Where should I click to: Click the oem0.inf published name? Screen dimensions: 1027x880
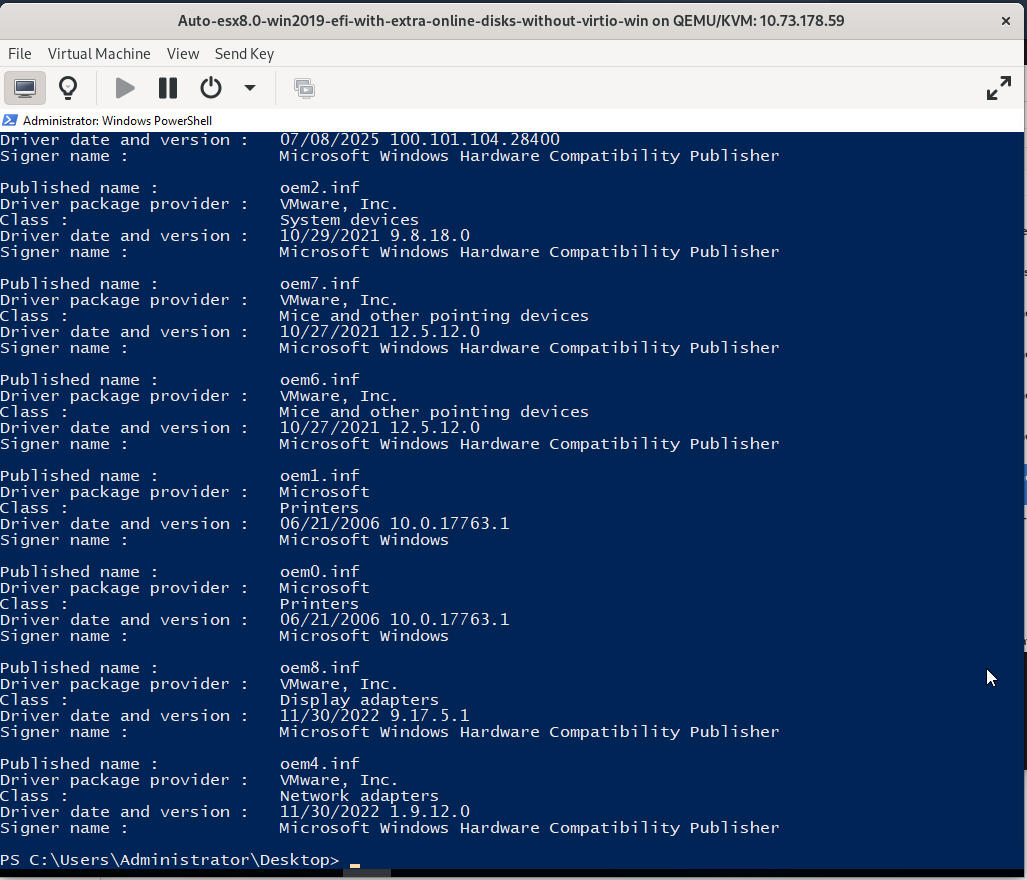(320, 572)
